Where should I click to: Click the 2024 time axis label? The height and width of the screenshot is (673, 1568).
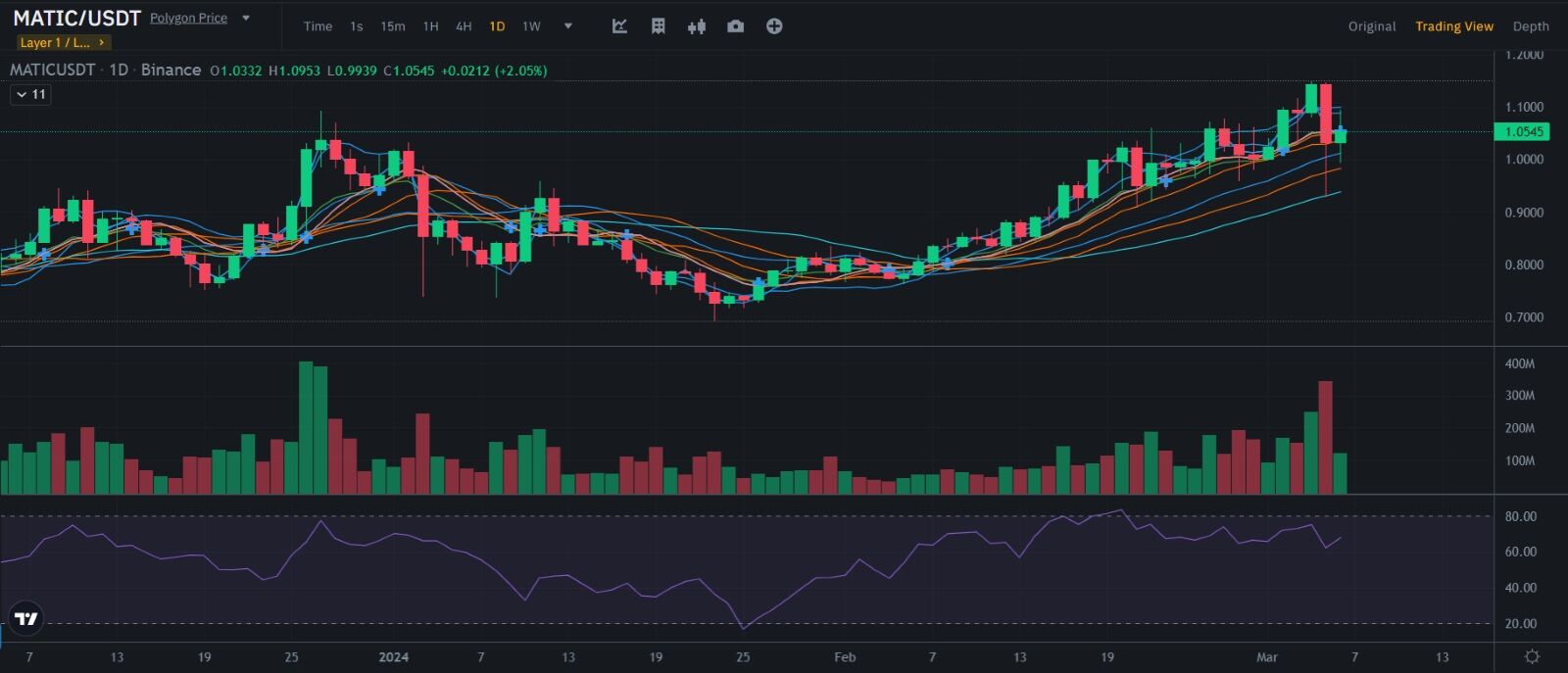(x=394, y=656)
